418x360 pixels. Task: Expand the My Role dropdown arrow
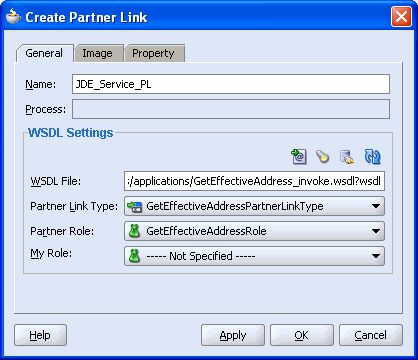click(376, 256)
